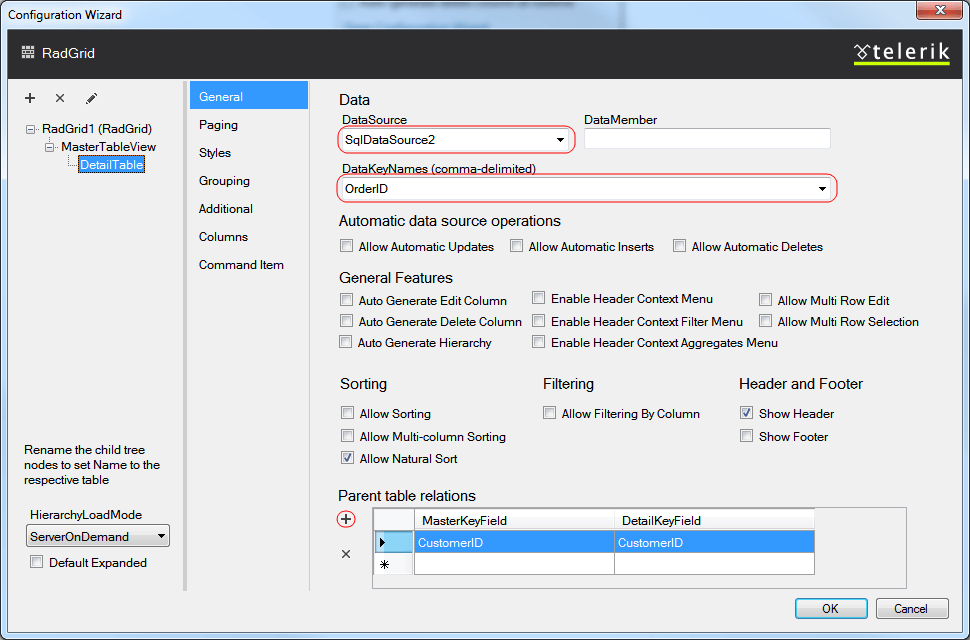Add a new parent table relation
Screen dimensions: 970x640
tap(346, 519)
